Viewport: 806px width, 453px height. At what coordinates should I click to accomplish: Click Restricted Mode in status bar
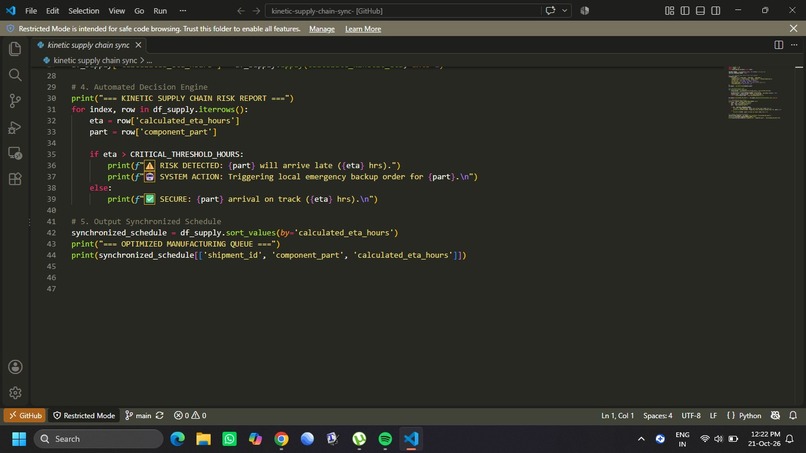click(x=84, y=415)
